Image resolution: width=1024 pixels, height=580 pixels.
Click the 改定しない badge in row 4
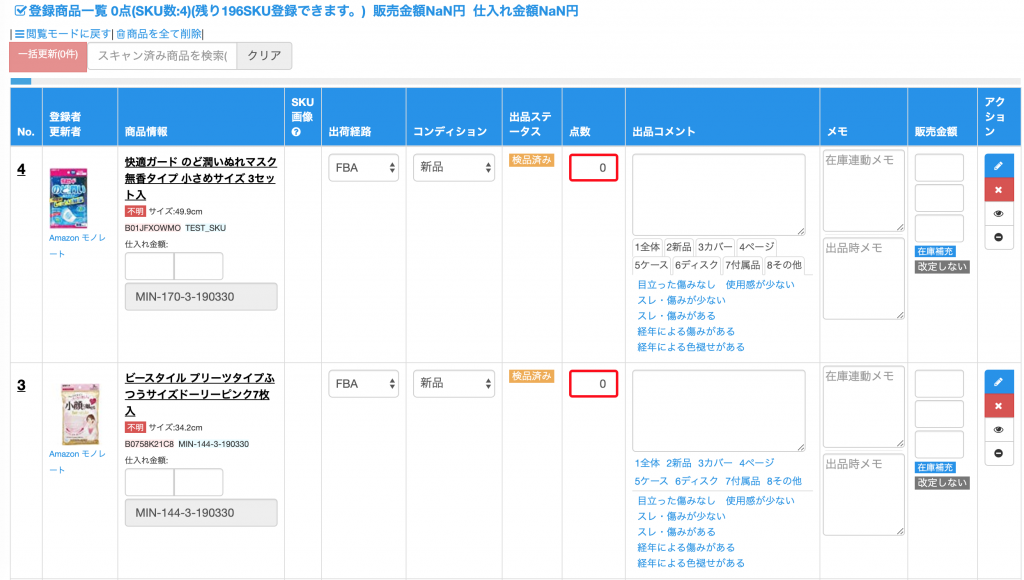[x=942, y=266]
